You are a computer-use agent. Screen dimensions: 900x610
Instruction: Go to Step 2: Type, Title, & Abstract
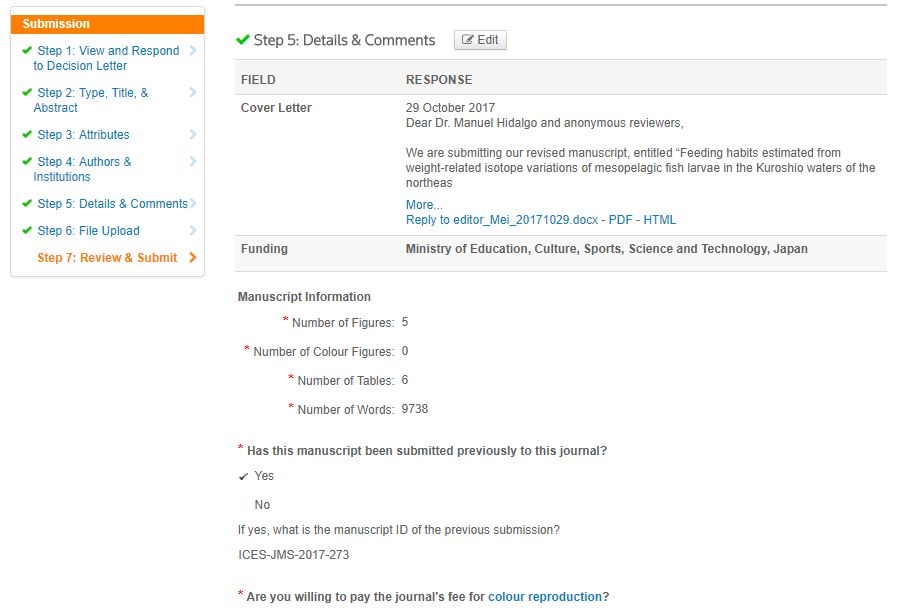click(91, 100)
